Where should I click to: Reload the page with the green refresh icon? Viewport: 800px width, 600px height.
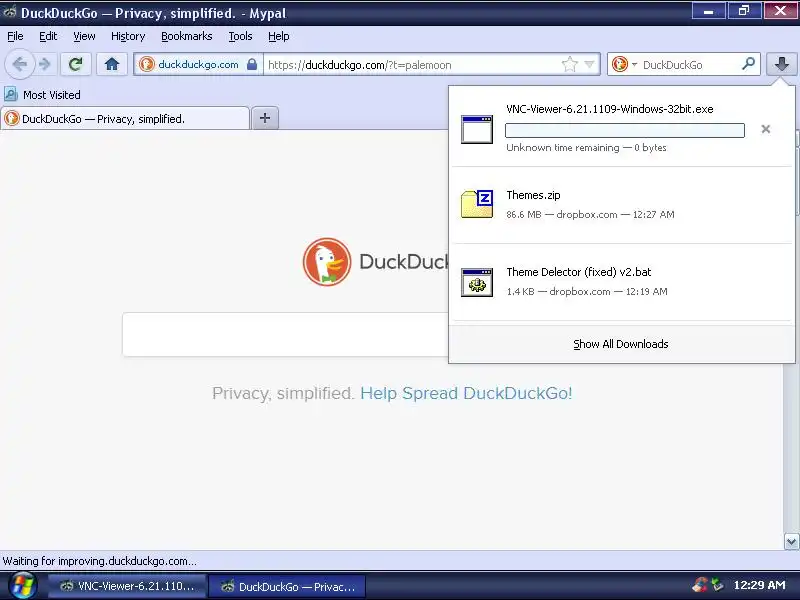(x=76, y=64)
